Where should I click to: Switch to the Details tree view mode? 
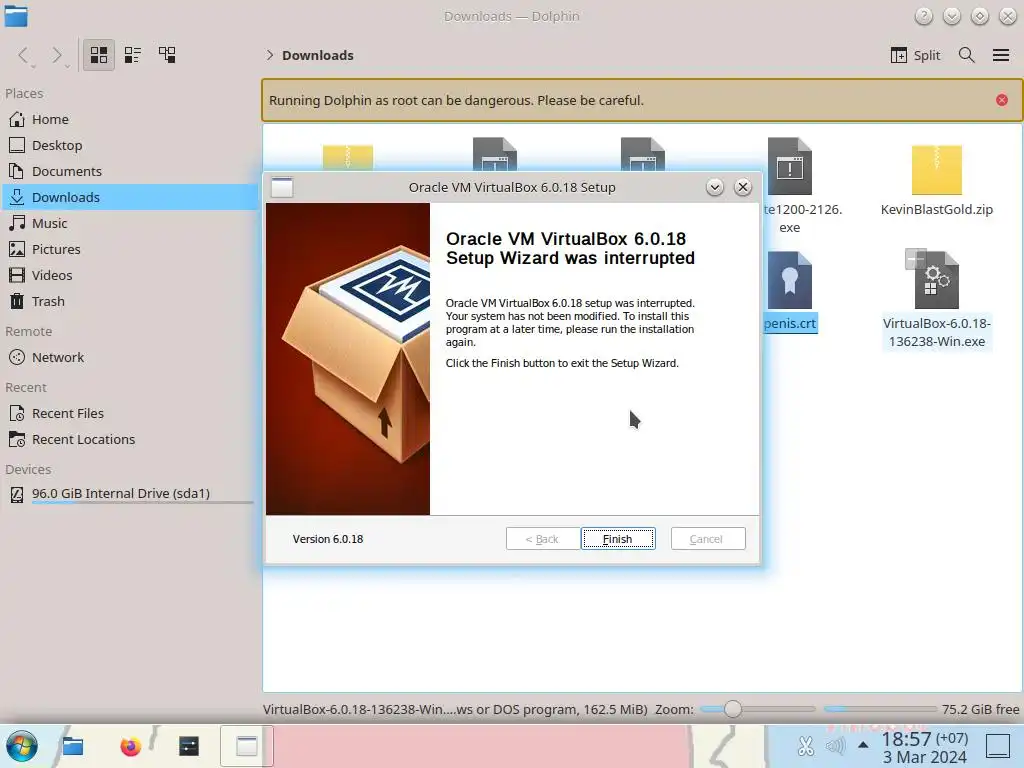pos(167,55)
